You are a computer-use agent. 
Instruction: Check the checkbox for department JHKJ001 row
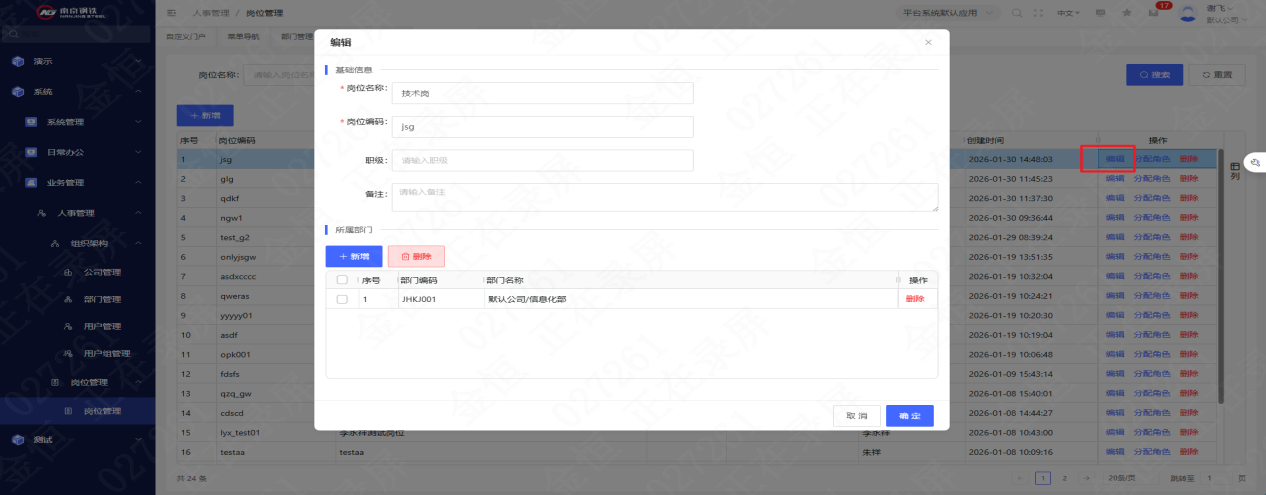pos(342,299)
